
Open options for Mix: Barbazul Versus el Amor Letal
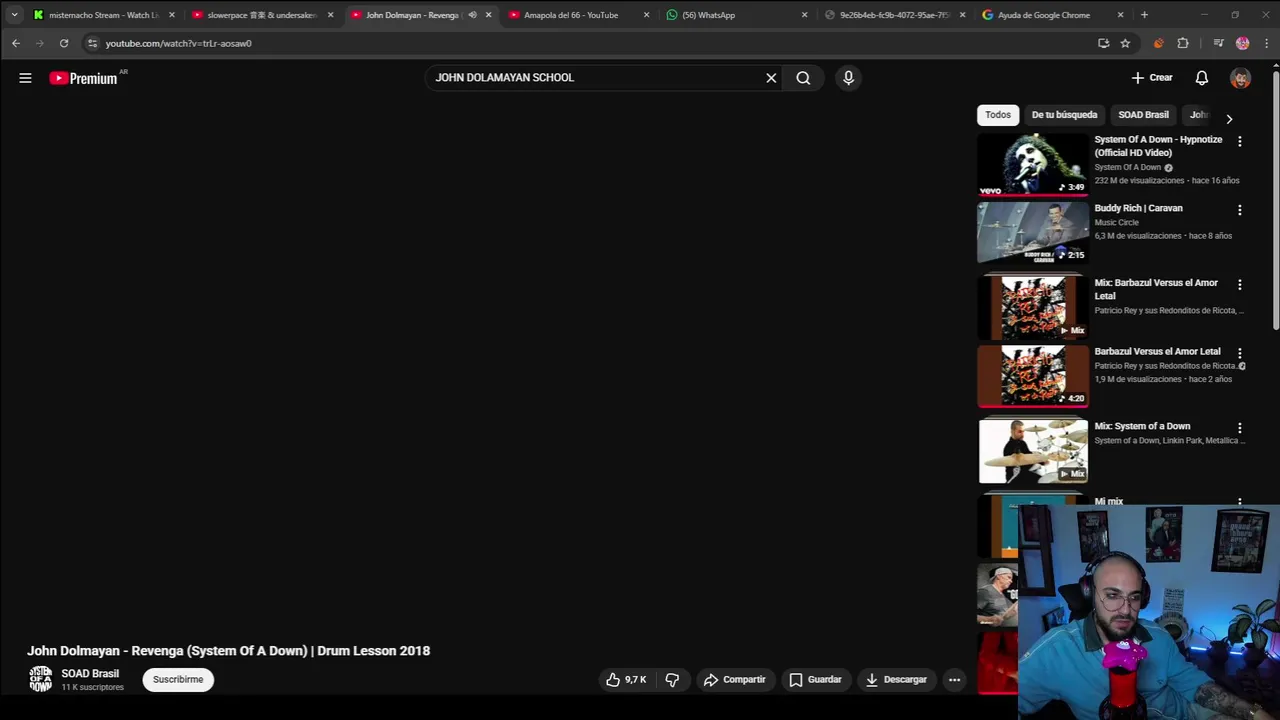click(x=1239, y=285)
